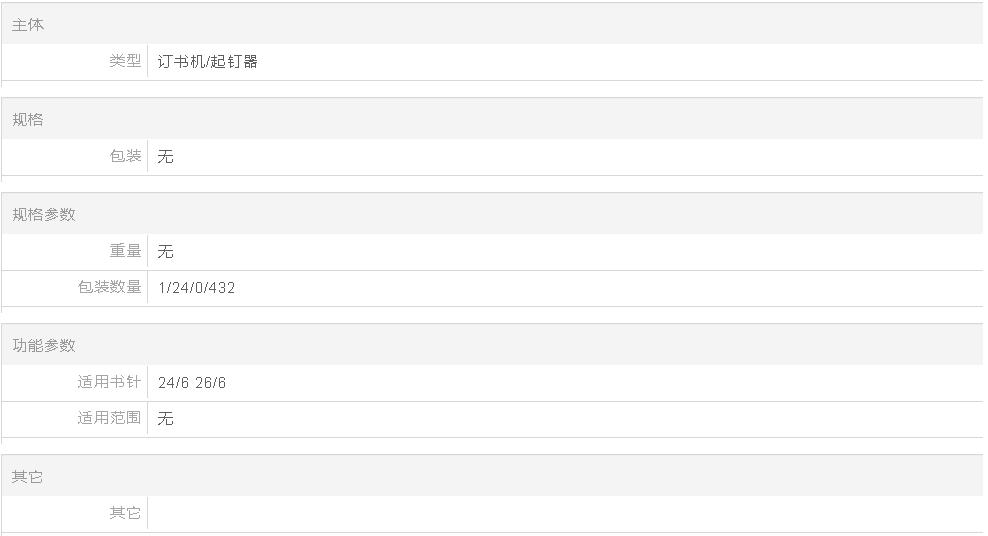Click the 订书机/起钉器 type value
988x536 pixels.
207,61
